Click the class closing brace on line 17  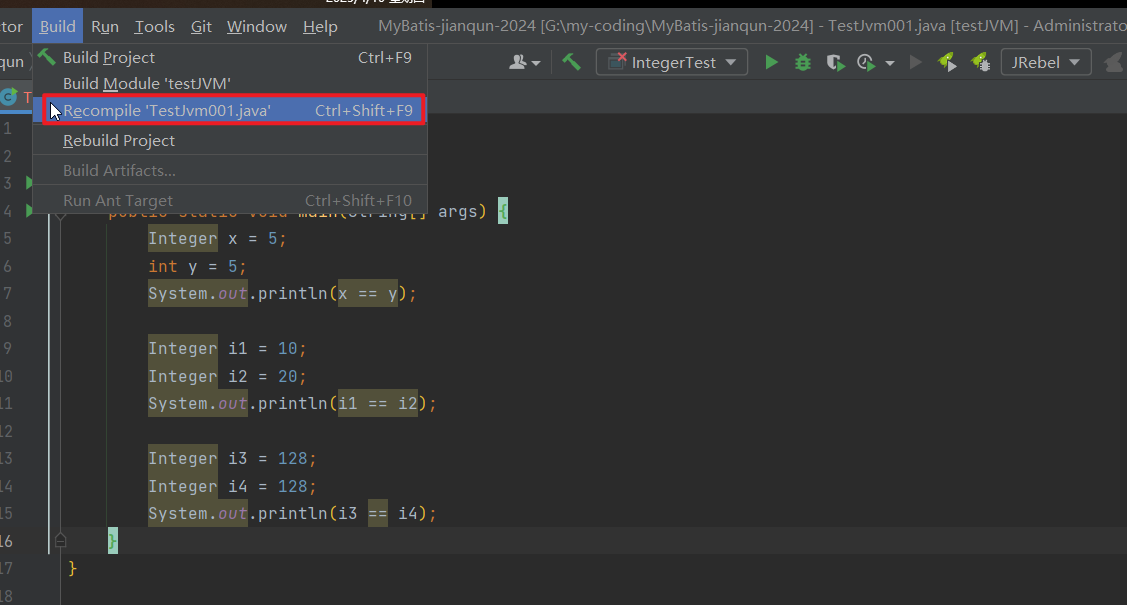click(x=72, y=568)
